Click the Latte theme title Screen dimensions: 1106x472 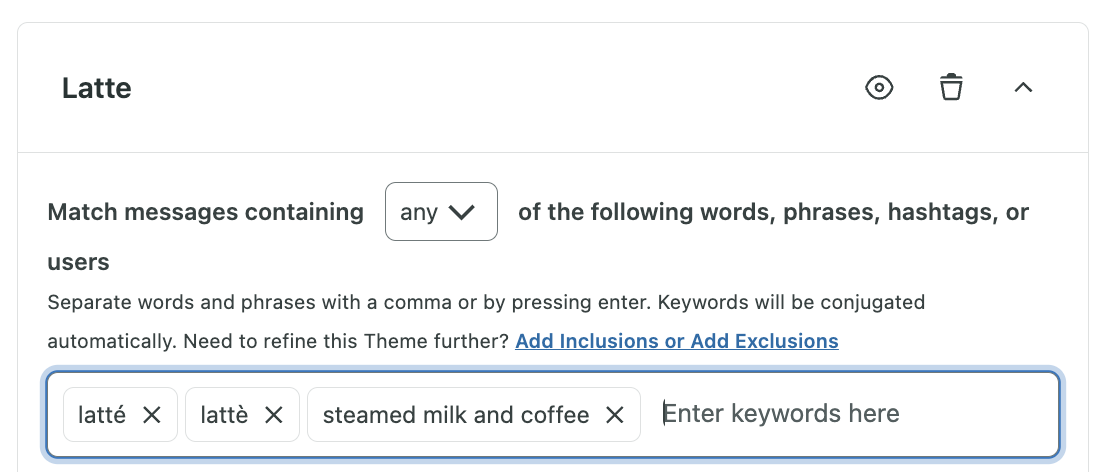97,88
